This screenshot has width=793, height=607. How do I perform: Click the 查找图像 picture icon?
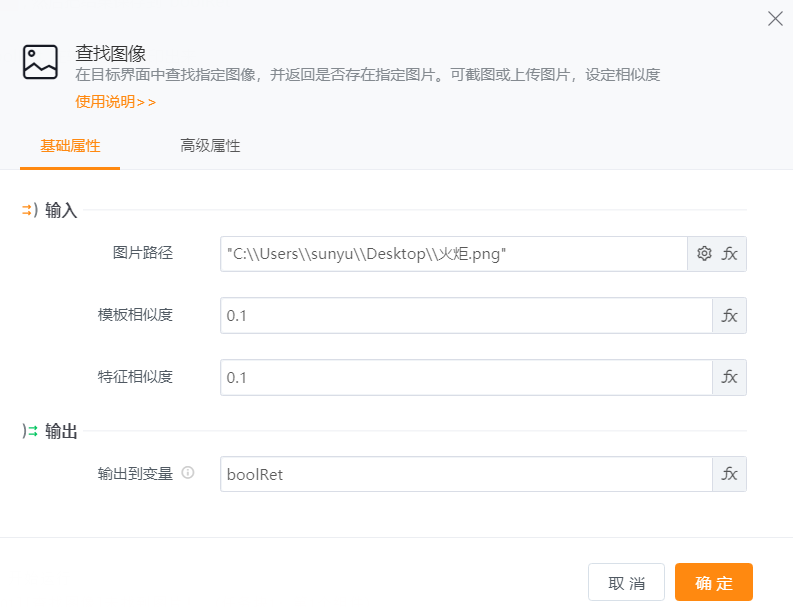(x=41, y=62)
